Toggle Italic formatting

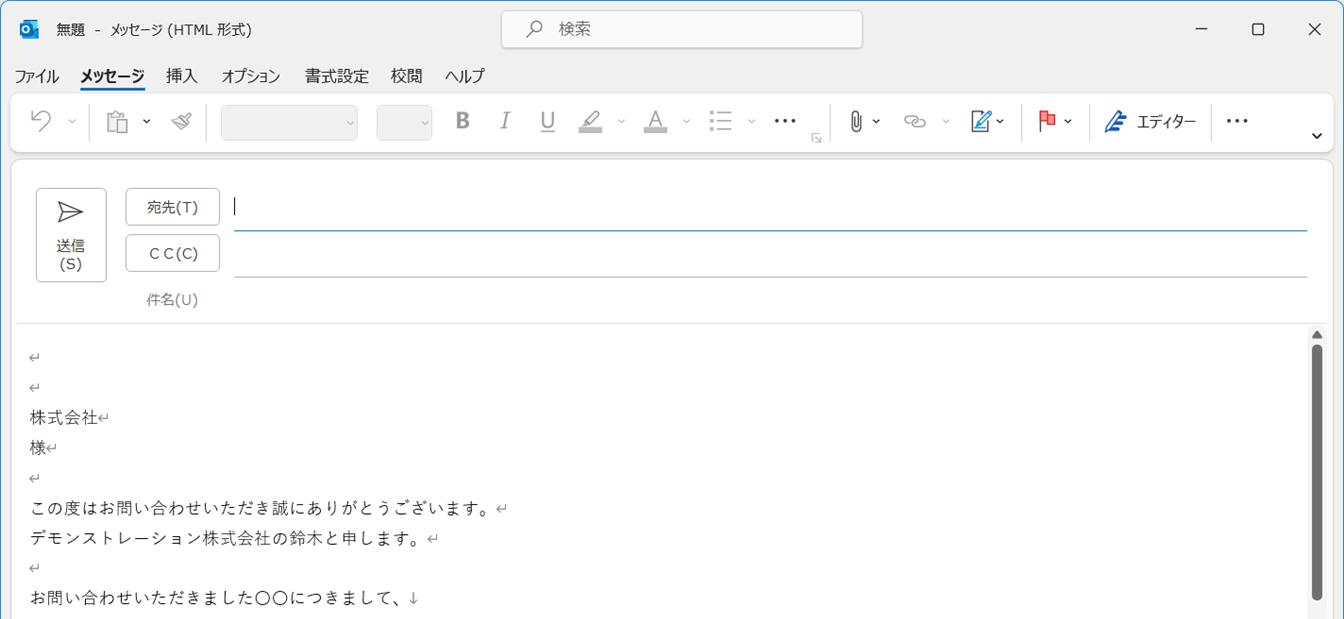click(x=505, y=122)
